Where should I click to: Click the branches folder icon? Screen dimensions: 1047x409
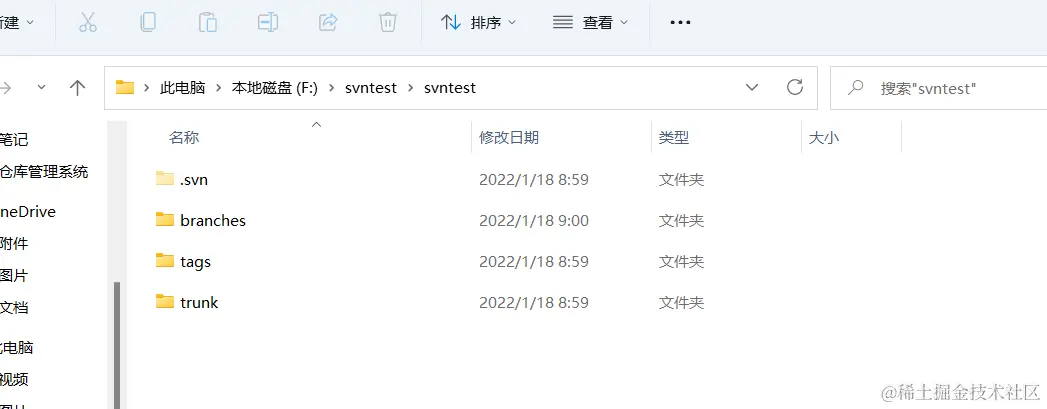[x=165, y=219]
